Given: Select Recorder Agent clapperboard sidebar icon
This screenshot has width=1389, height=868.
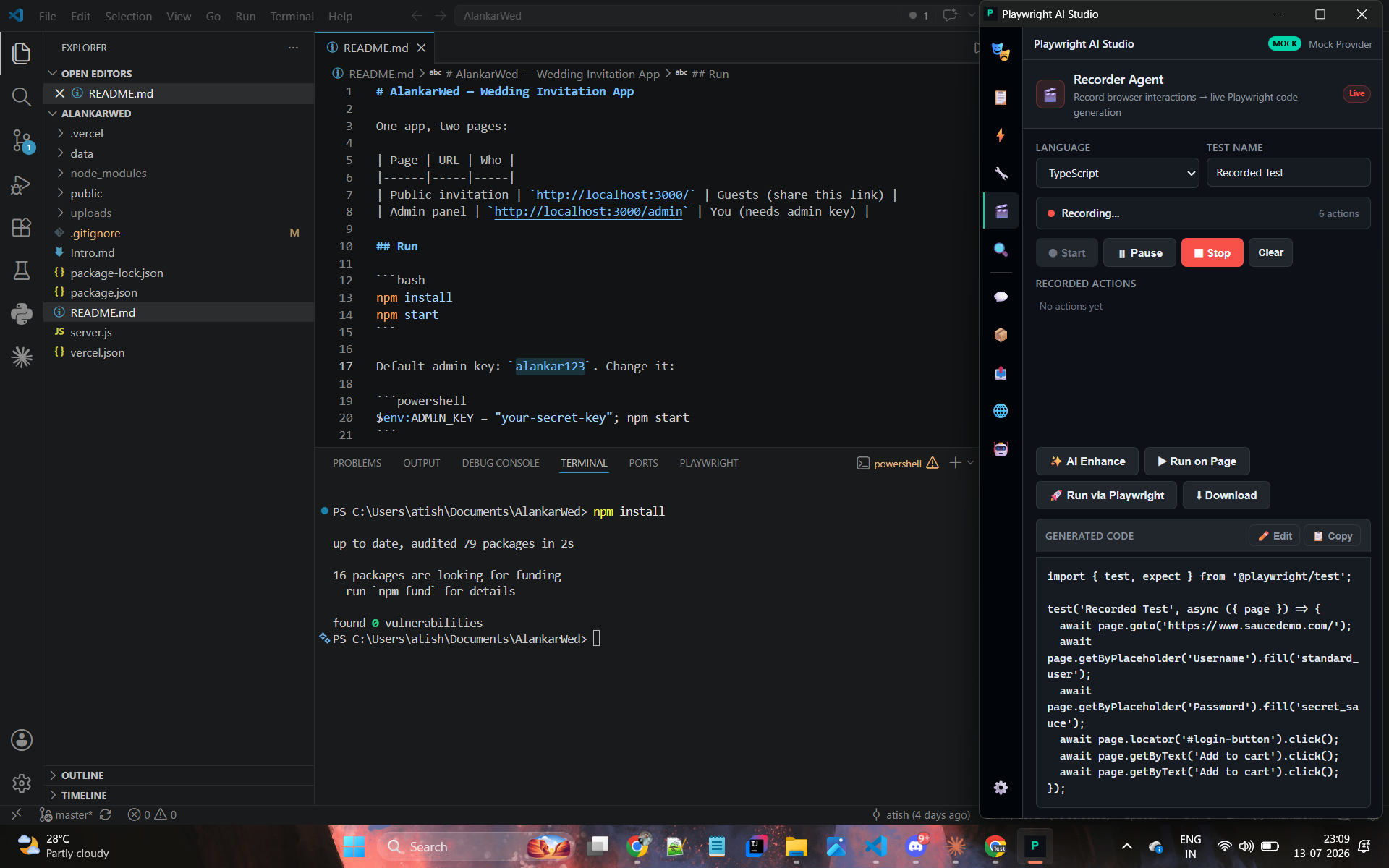Looking at the screenshot, I should tap(1001, 211).
